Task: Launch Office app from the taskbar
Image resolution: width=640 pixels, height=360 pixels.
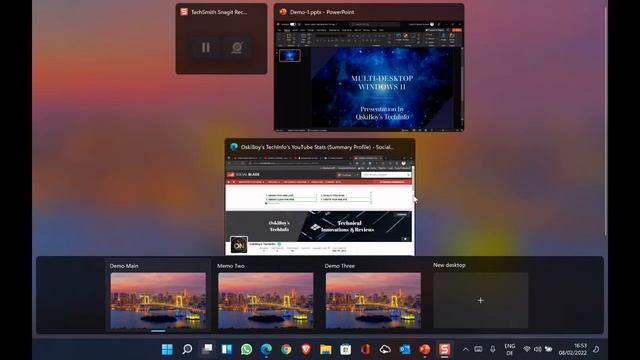Action: click(365, 349)
